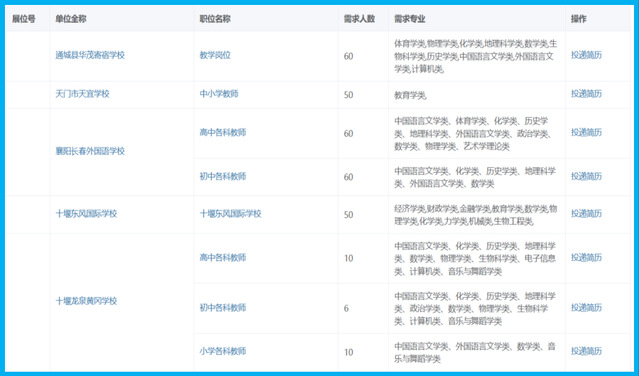Open 十堰东风国际学校 position name link
The image size is (639, 376).
point(230,213)
